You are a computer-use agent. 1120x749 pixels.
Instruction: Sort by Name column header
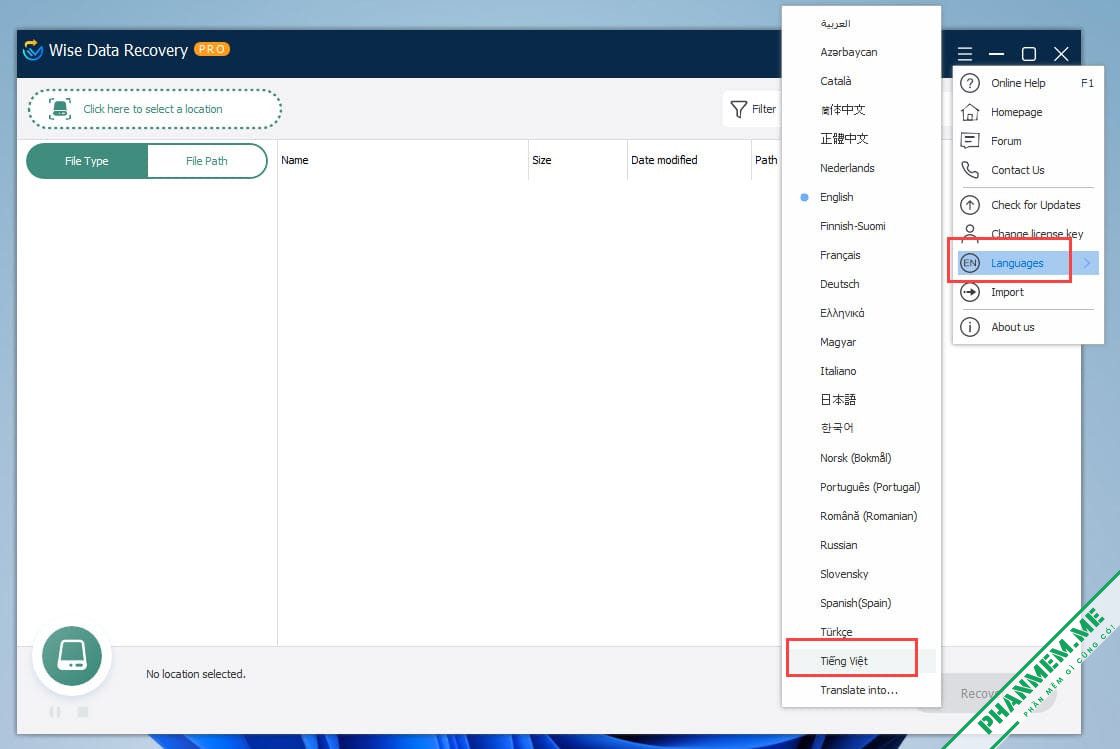coord(402,160)
